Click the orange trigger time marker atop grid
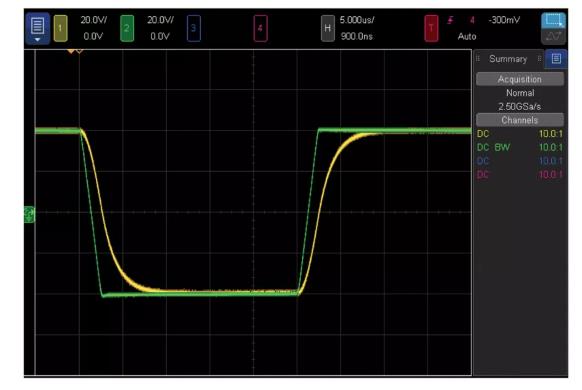Image resolution: width=582 pixels, height=390 pixels. [71, 51]
